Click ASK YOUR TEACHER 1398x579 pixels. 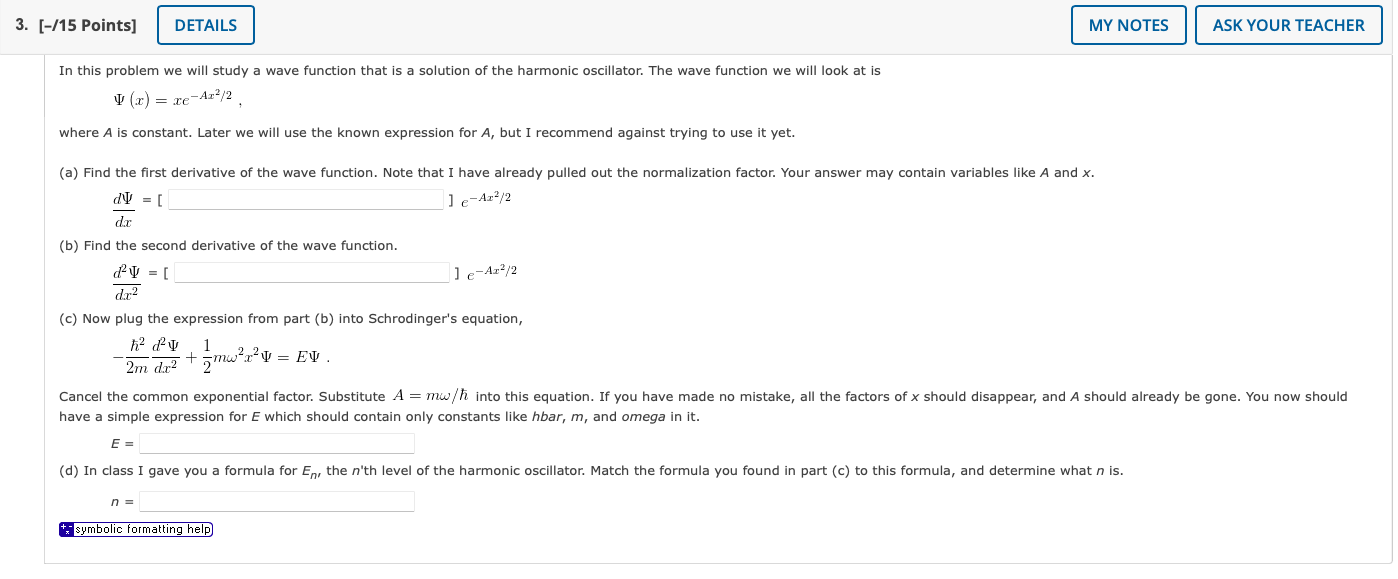(x=1288, y=25)
